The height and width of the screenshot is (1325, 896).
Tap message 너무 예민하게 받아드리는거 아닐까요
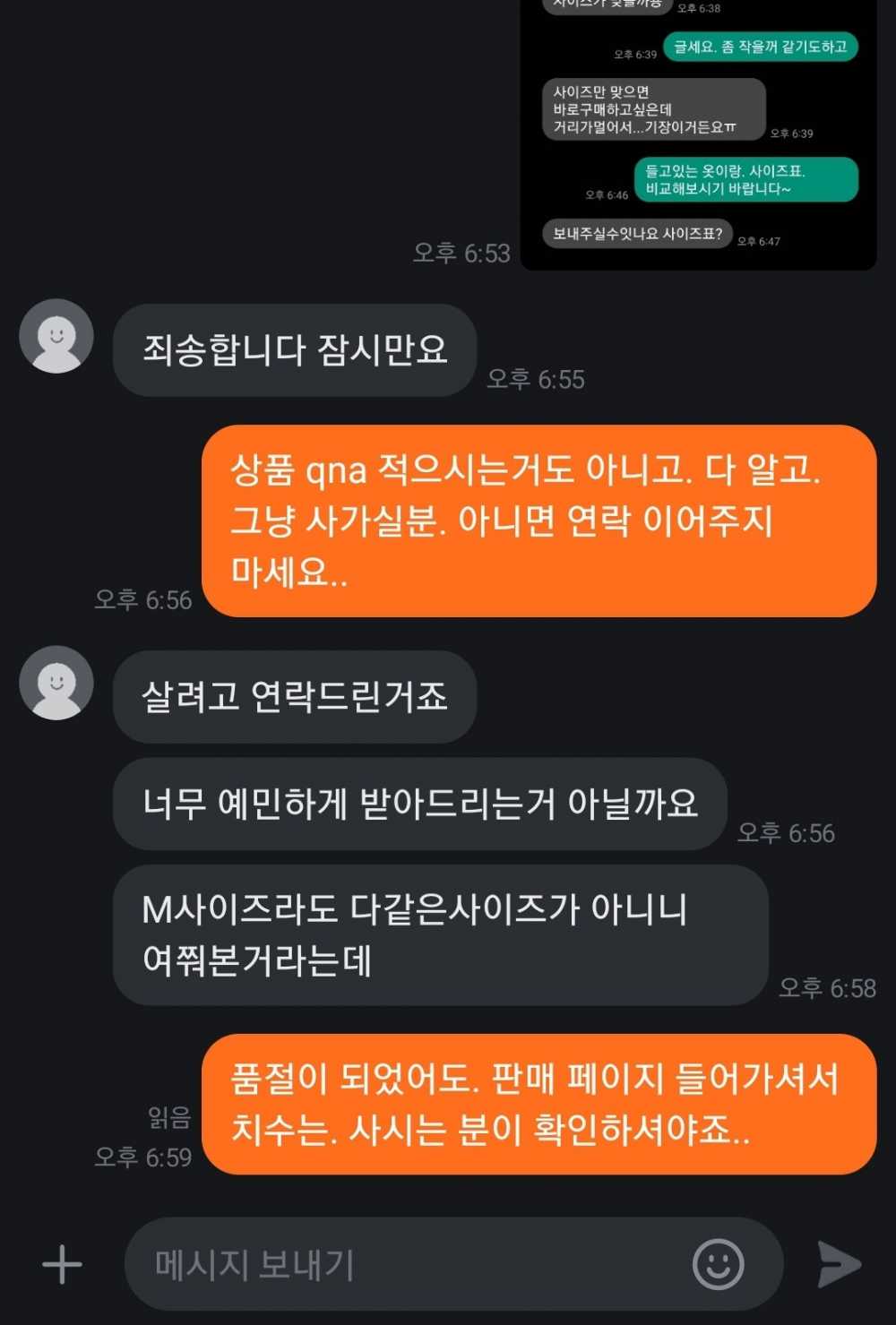[419, 804]
